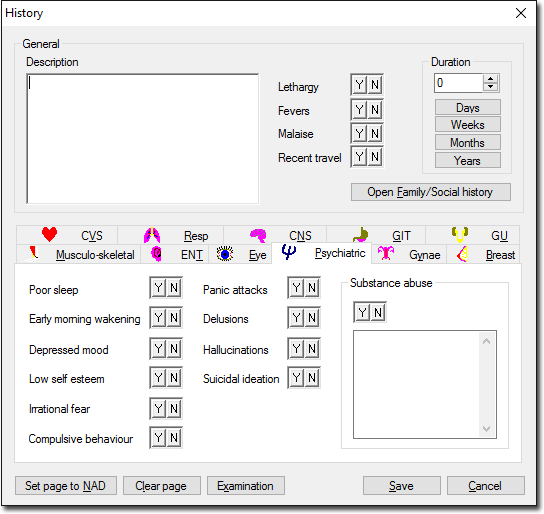Viewport: 544px width, 514px height.
Task: Click the ear ENT icon
Action: tap(156, 254)
